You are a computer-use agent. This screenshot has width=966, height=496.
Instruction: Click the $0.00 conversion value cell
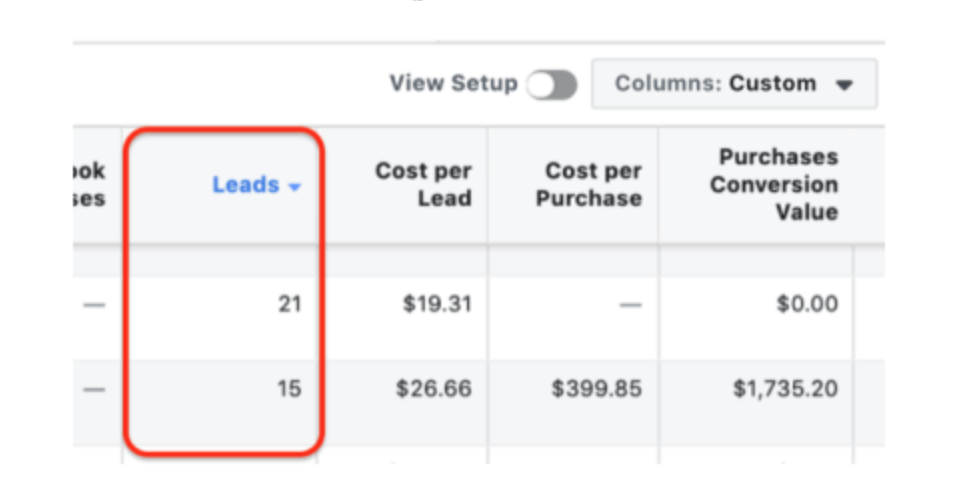pos(807,305)
